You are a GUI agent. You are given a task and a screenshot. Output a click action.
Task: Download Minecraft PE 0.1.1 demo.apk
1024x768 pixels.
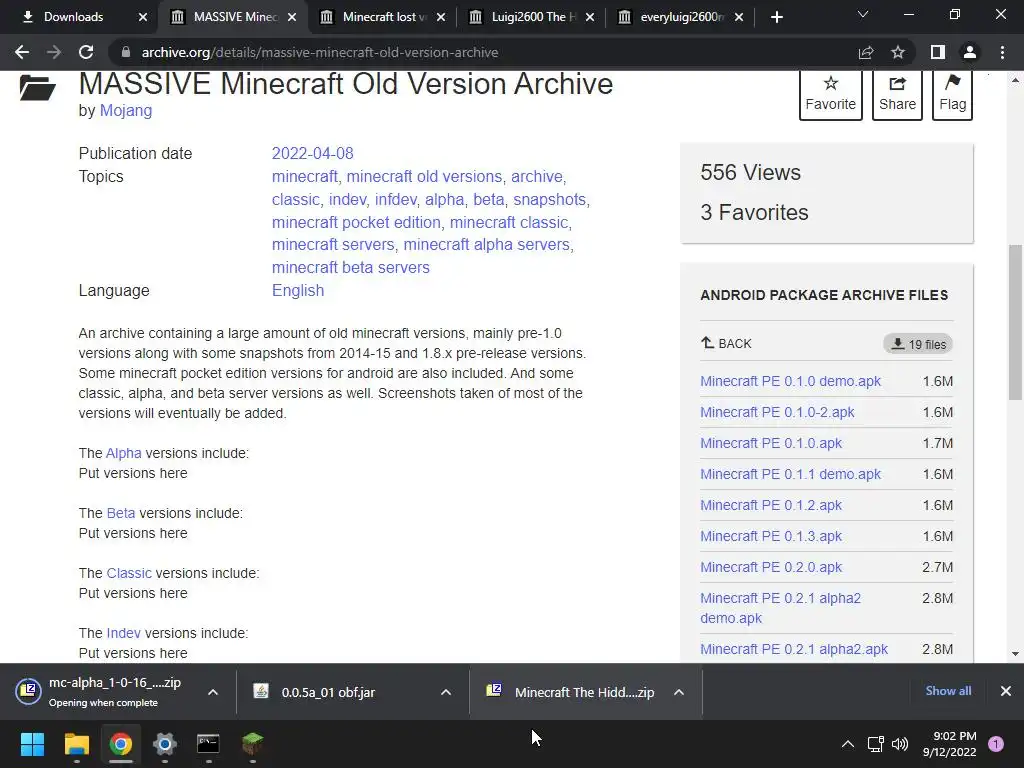(x=790, y=474)
